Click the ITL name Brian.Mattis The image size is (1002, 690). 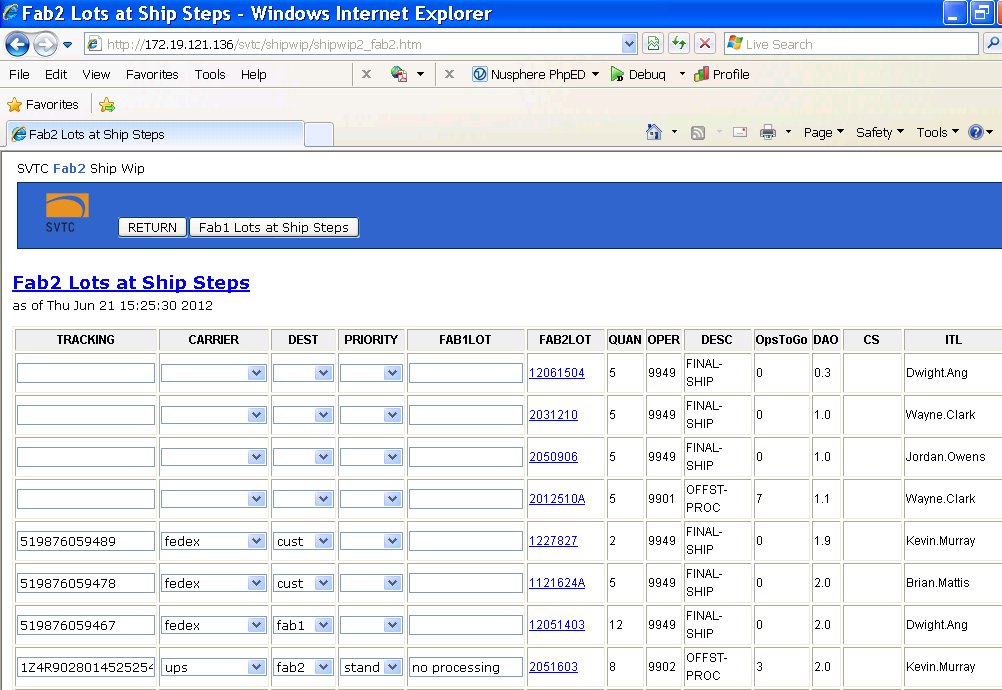pyautogui.click(x=937, y=583)
